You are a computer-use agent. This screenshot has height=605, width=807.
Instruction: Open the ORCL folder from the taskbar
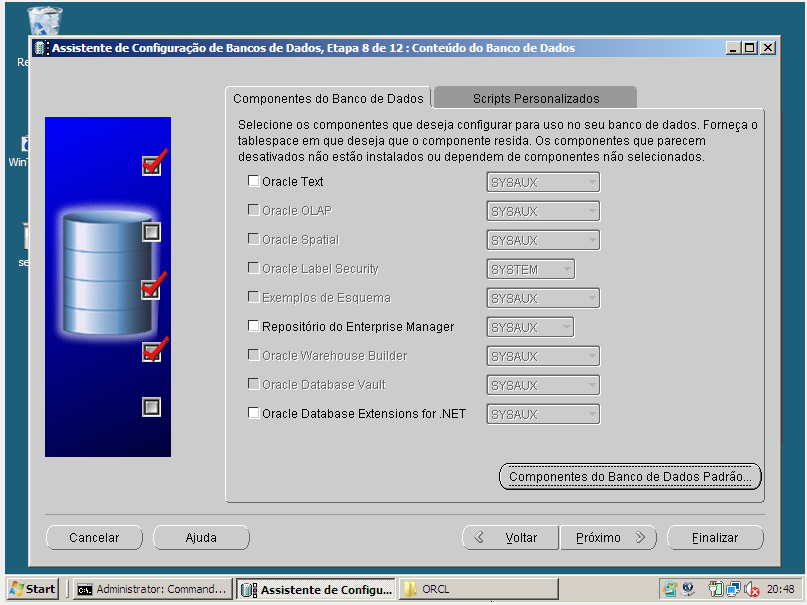[470, 589]
